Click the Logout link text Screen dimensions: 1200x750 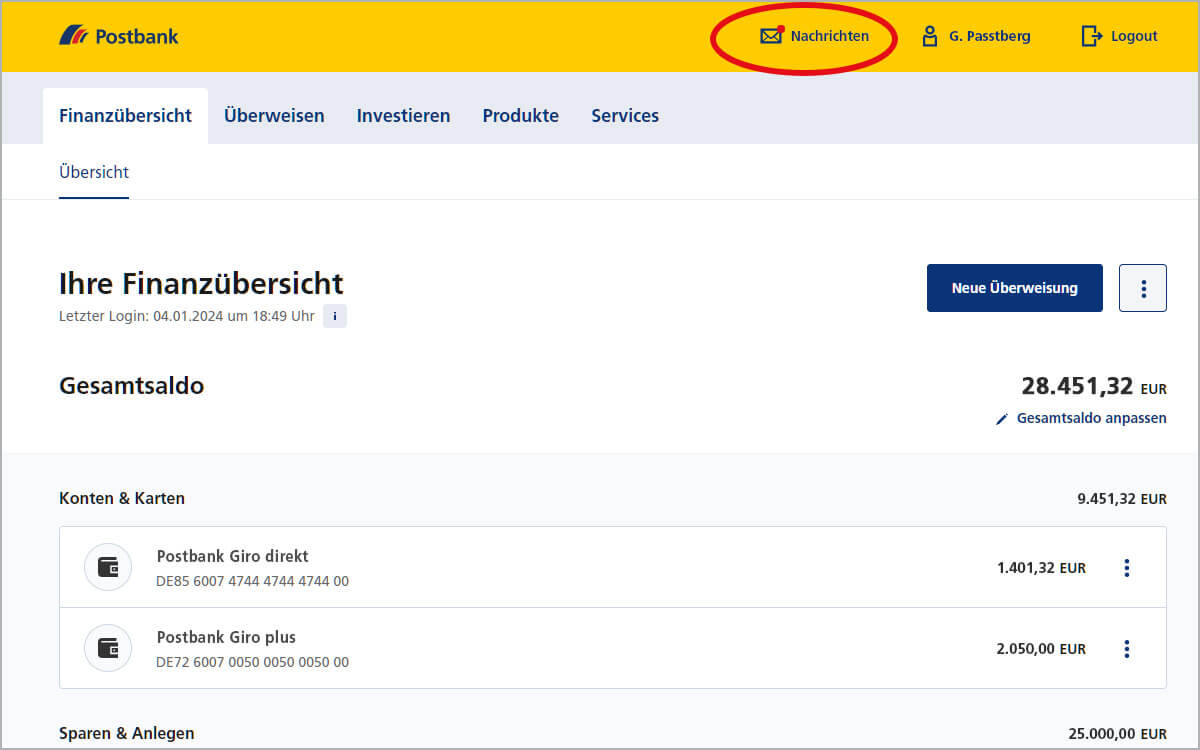pyautogui.click(x=1134, y=36)
